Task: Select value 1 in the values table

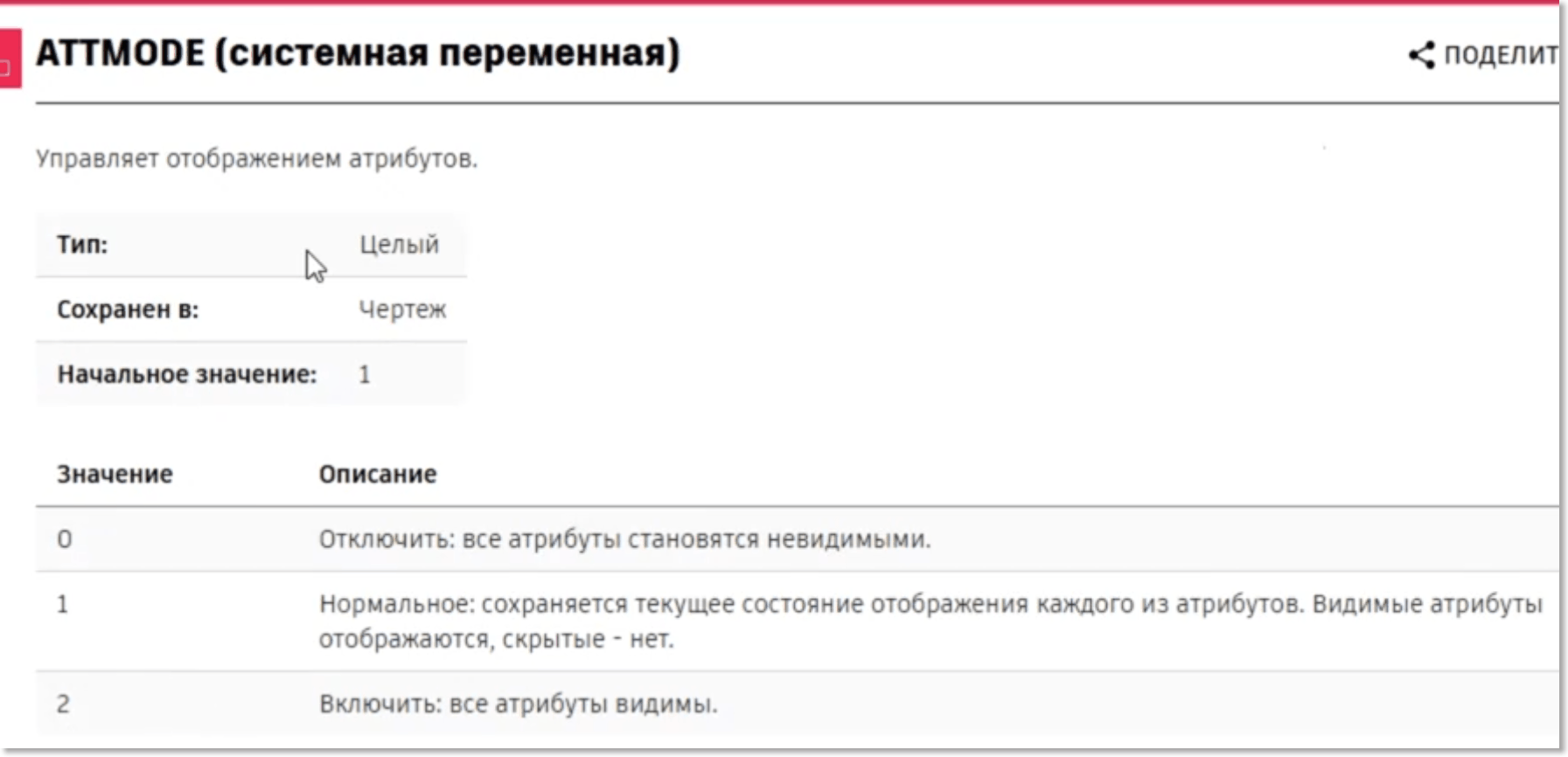Action: (x=63, y=604)
